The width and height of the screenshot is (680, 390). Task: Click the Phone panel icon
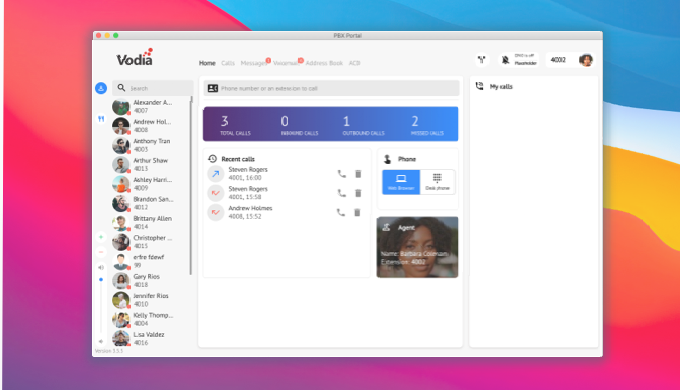coord(387,159)
